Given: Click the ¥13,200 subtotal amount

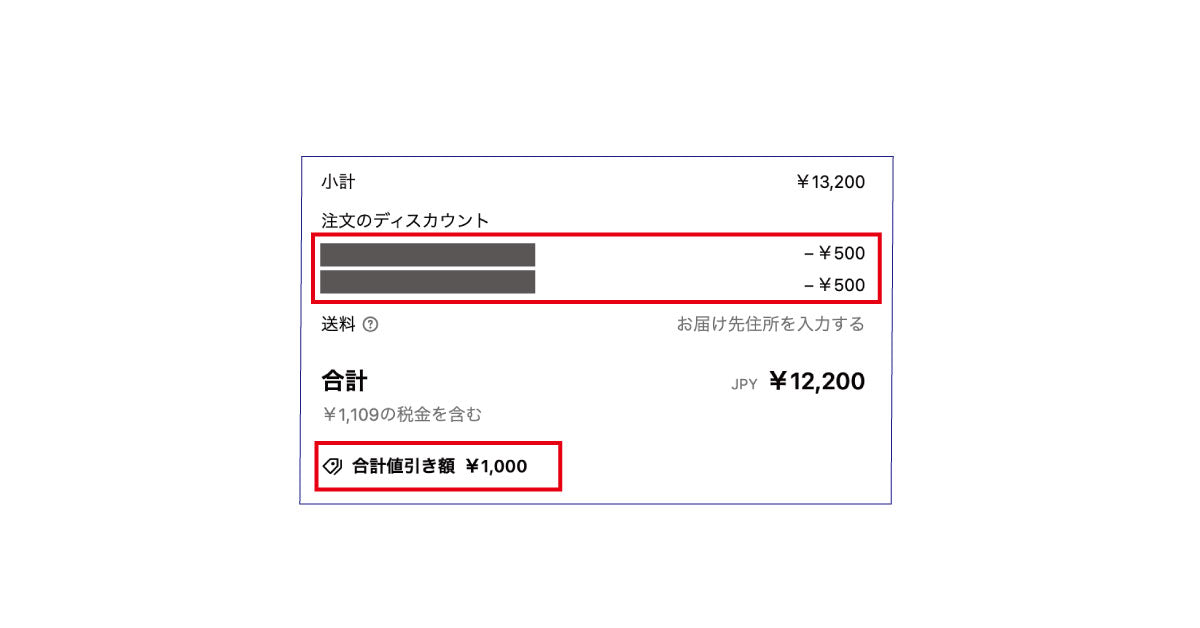Looking at the screenshot, I should 830,182.
